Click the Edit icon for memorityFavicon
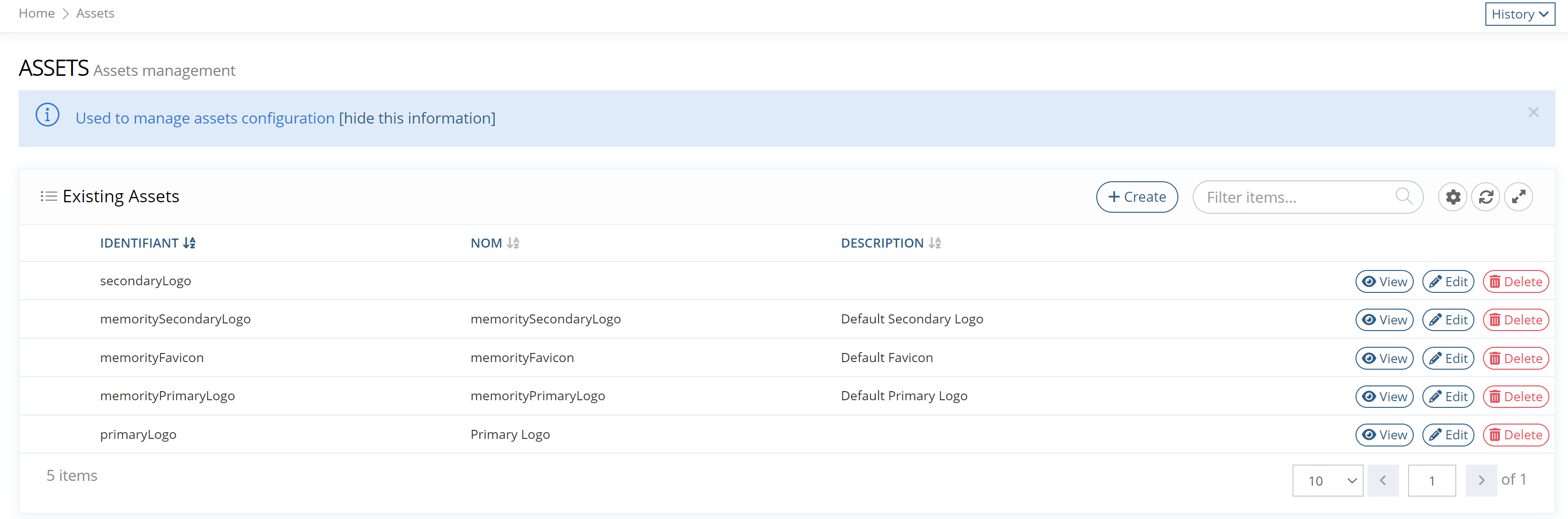Viewport: 1568px width, 519px height. click(1448, 357)
